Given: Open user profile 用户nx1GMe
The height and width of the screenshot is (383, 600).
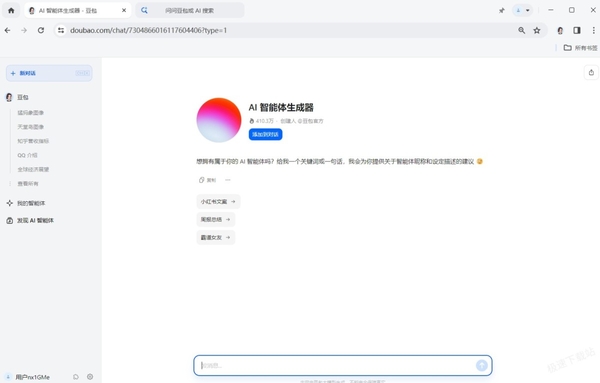Looking at the screenshot, I should click(x=33, y=377).
